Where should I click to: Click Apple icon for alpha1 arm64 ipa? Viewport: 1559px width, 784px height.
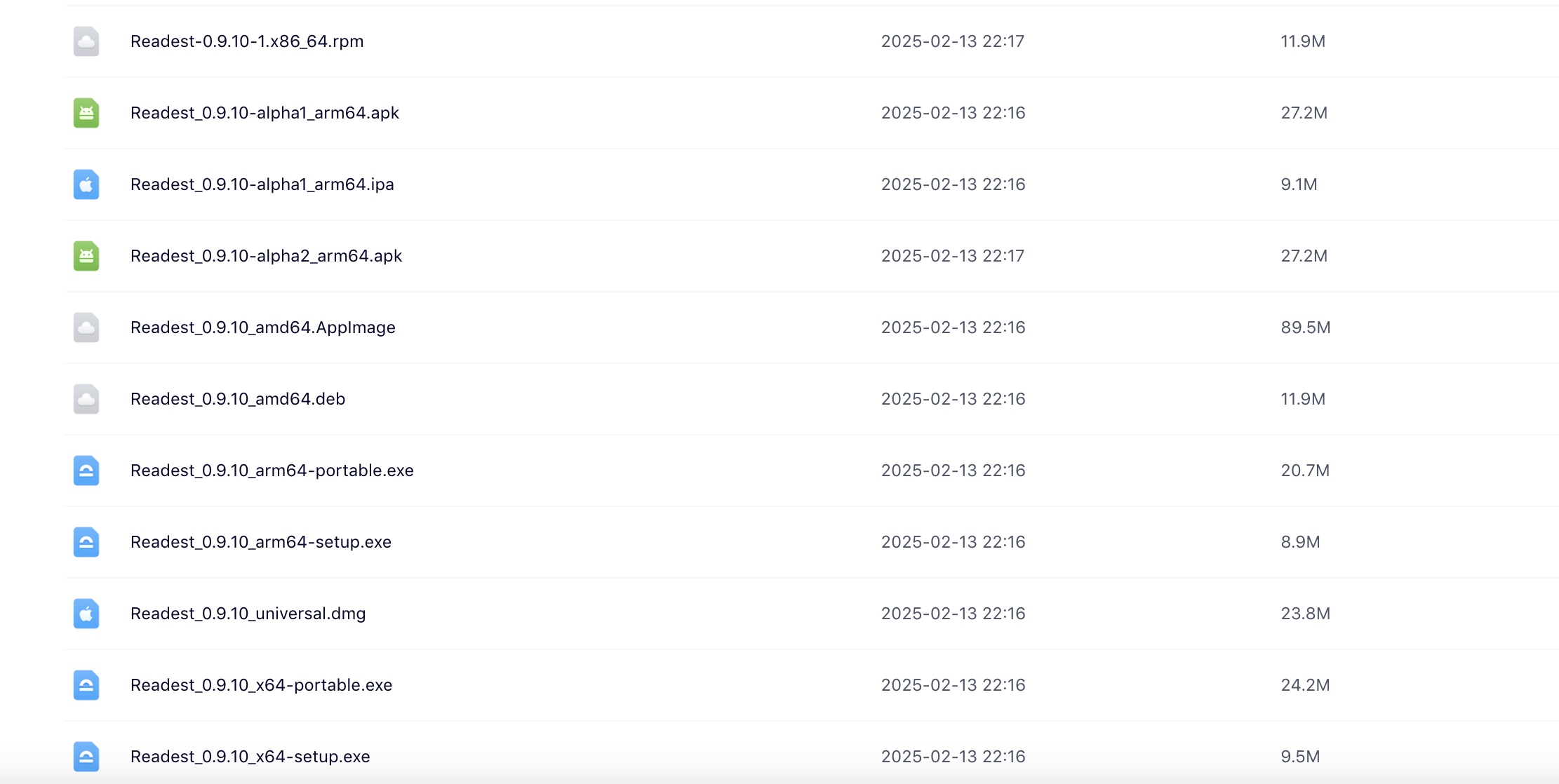pyautogui.click(x=86, y=184)
